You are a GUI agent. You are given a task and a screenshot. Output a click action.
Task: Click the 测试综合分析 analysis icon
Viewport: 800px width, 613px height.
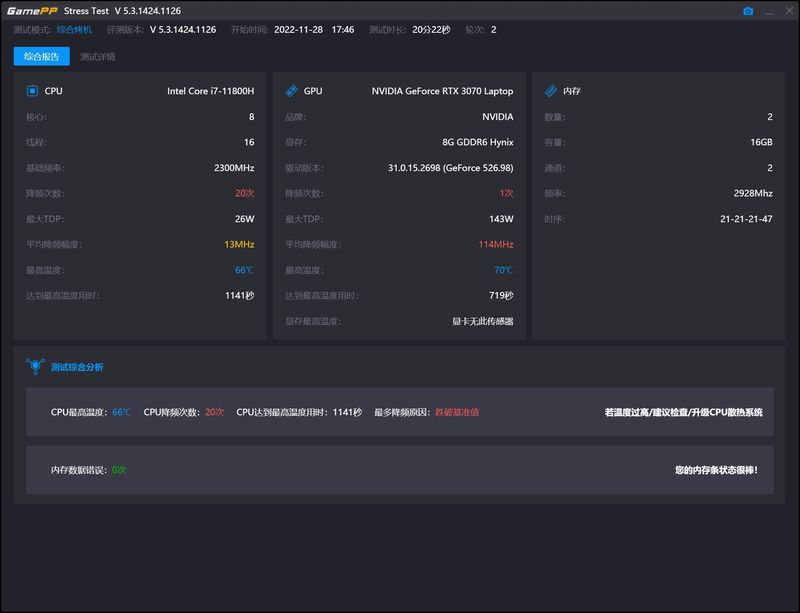(x=35, y=366)
